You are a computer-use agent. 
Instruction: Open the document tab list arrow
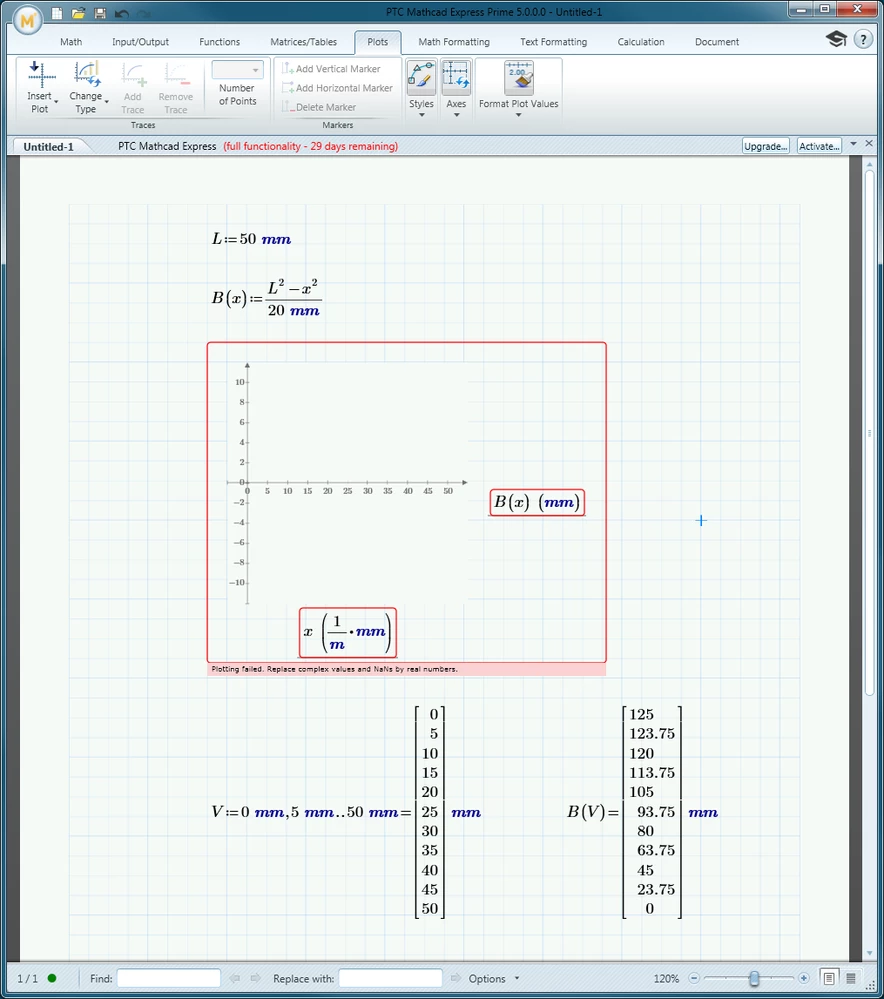point(853,144)
